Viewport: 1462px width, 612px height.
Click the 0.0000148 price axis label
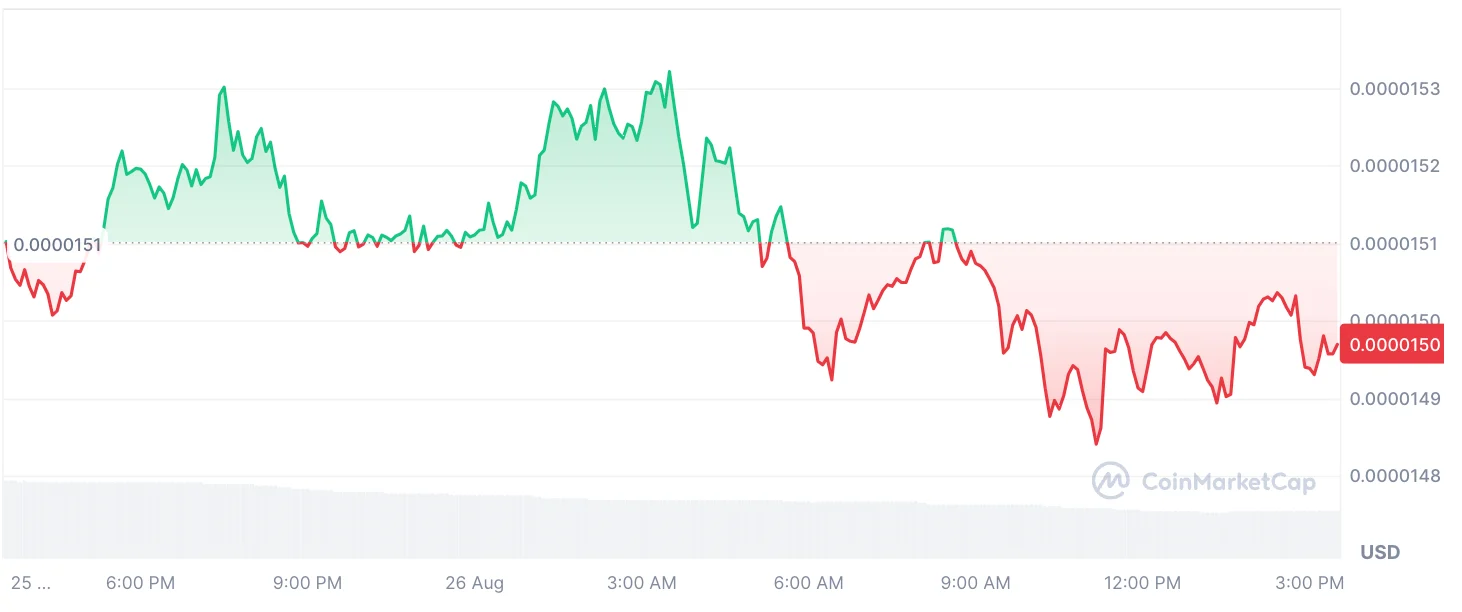click(1395, 476)
